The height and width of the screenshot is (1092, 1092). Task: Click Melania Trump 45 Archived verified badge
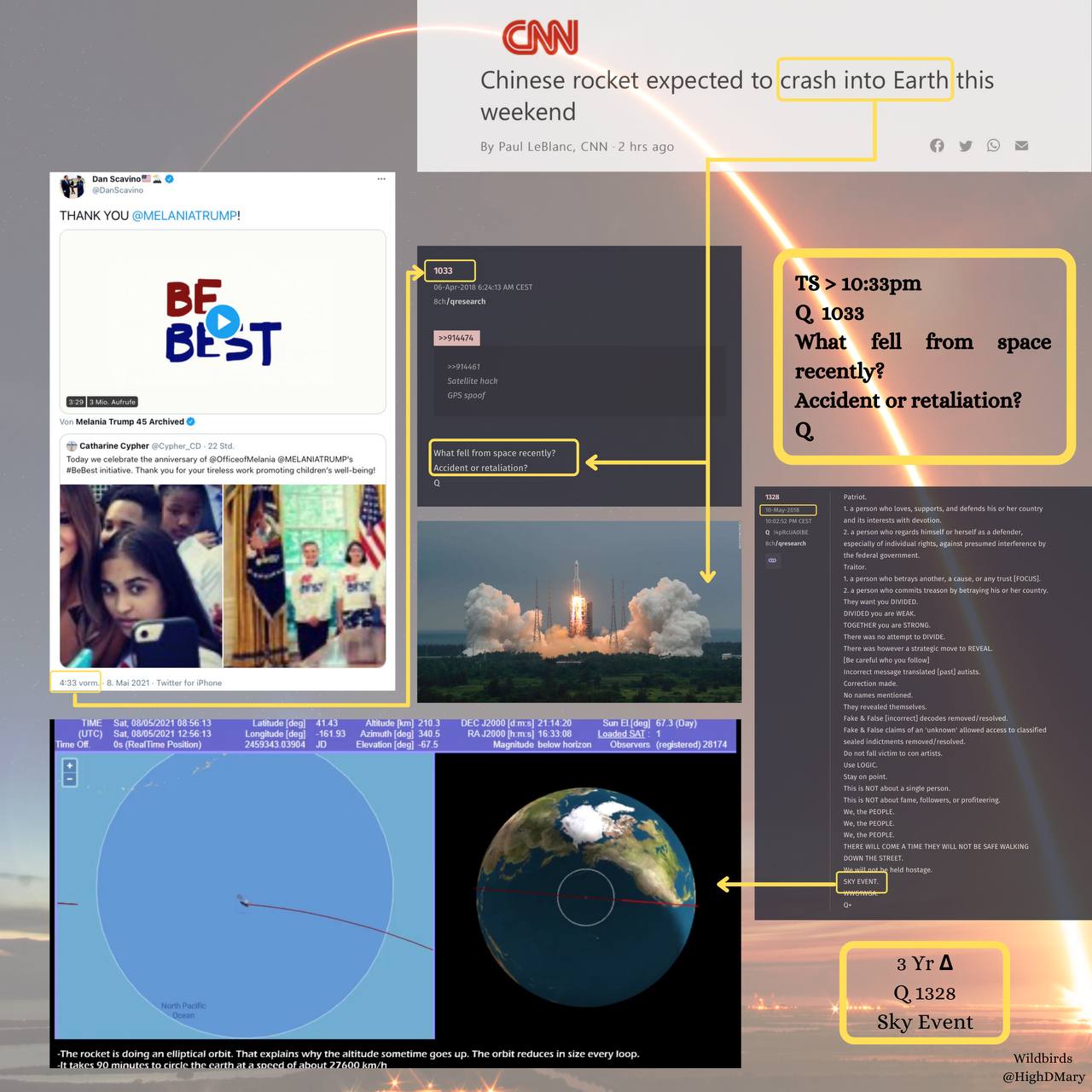tap(191, 421)
